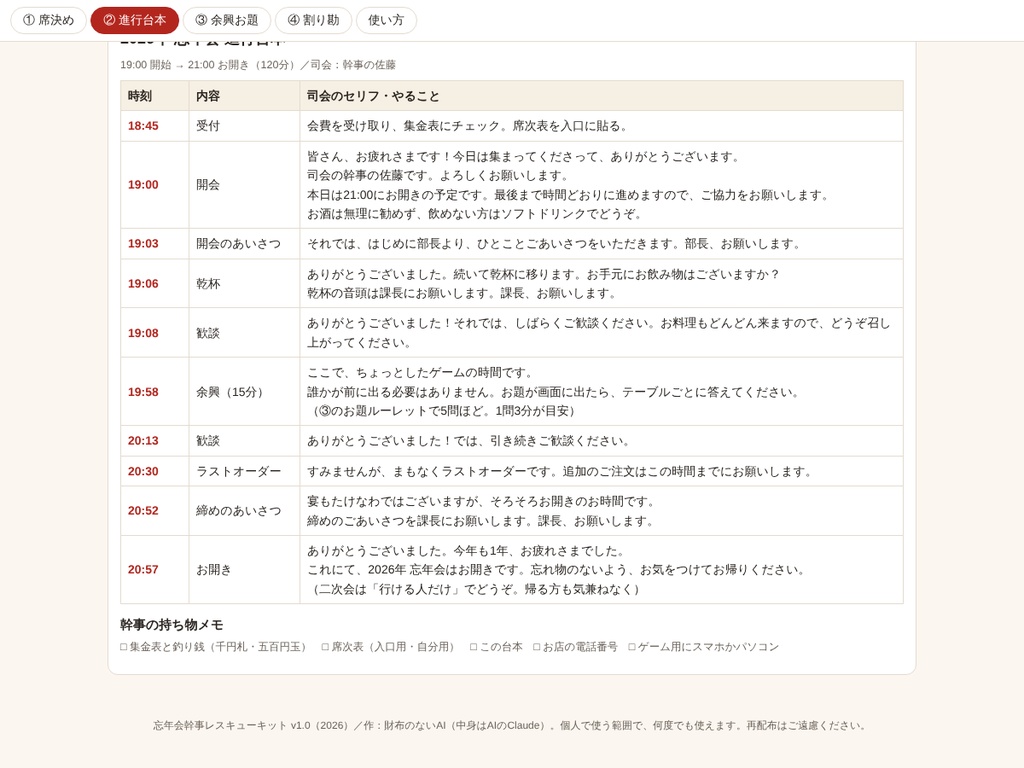Click the 歓談 cell at 20:13

(x=244, y=441)
